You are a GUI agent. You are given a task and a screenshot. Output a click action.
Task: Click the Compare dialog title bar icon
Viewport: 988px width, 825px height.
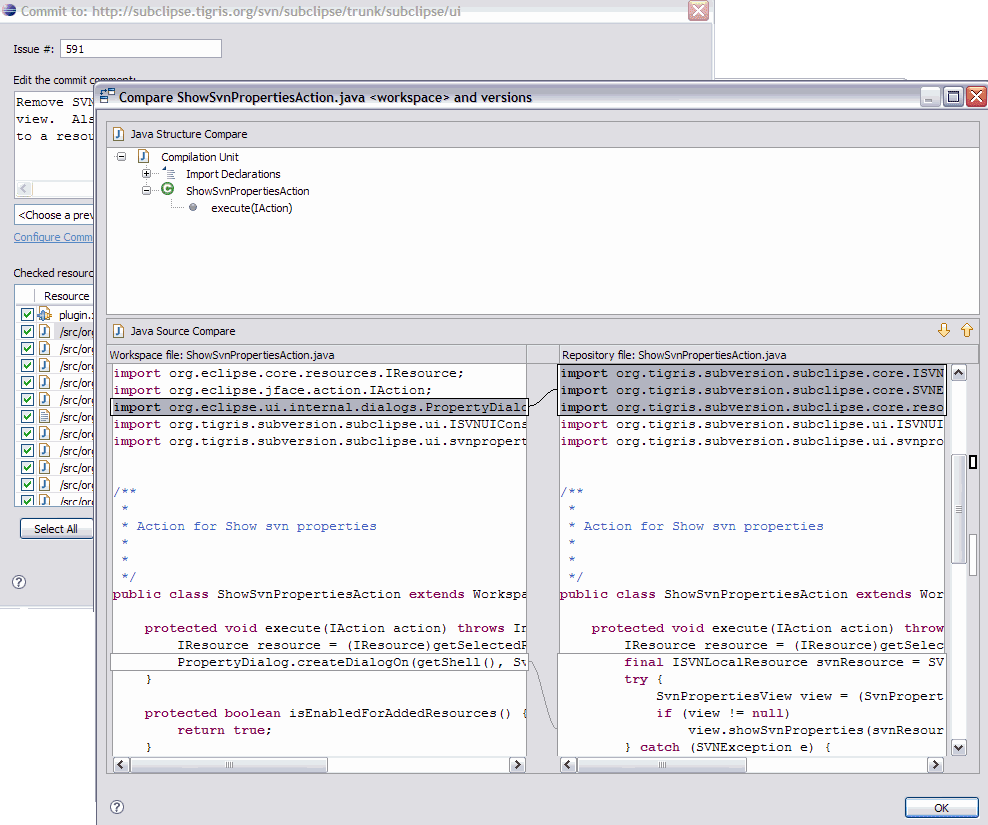[x=107, y=96]
